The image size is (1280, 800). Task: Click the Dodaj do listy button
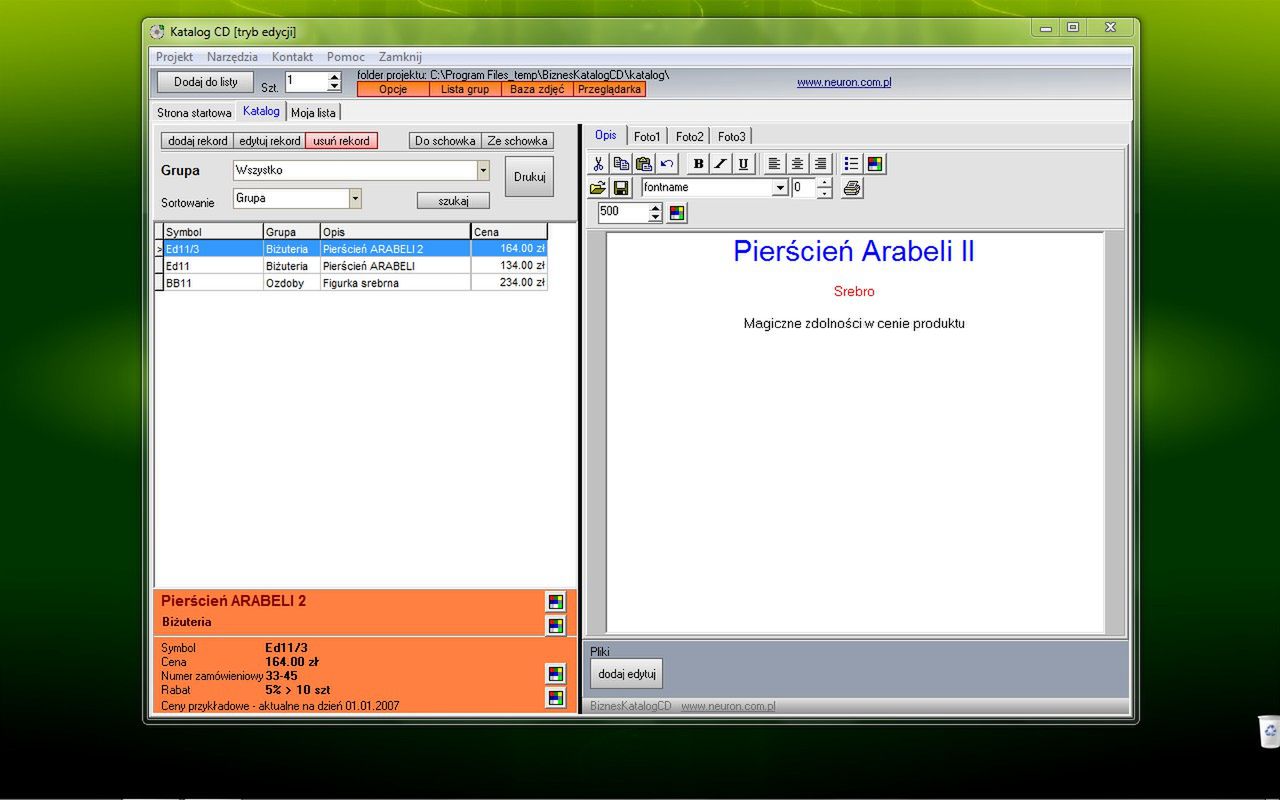[206, 82]
